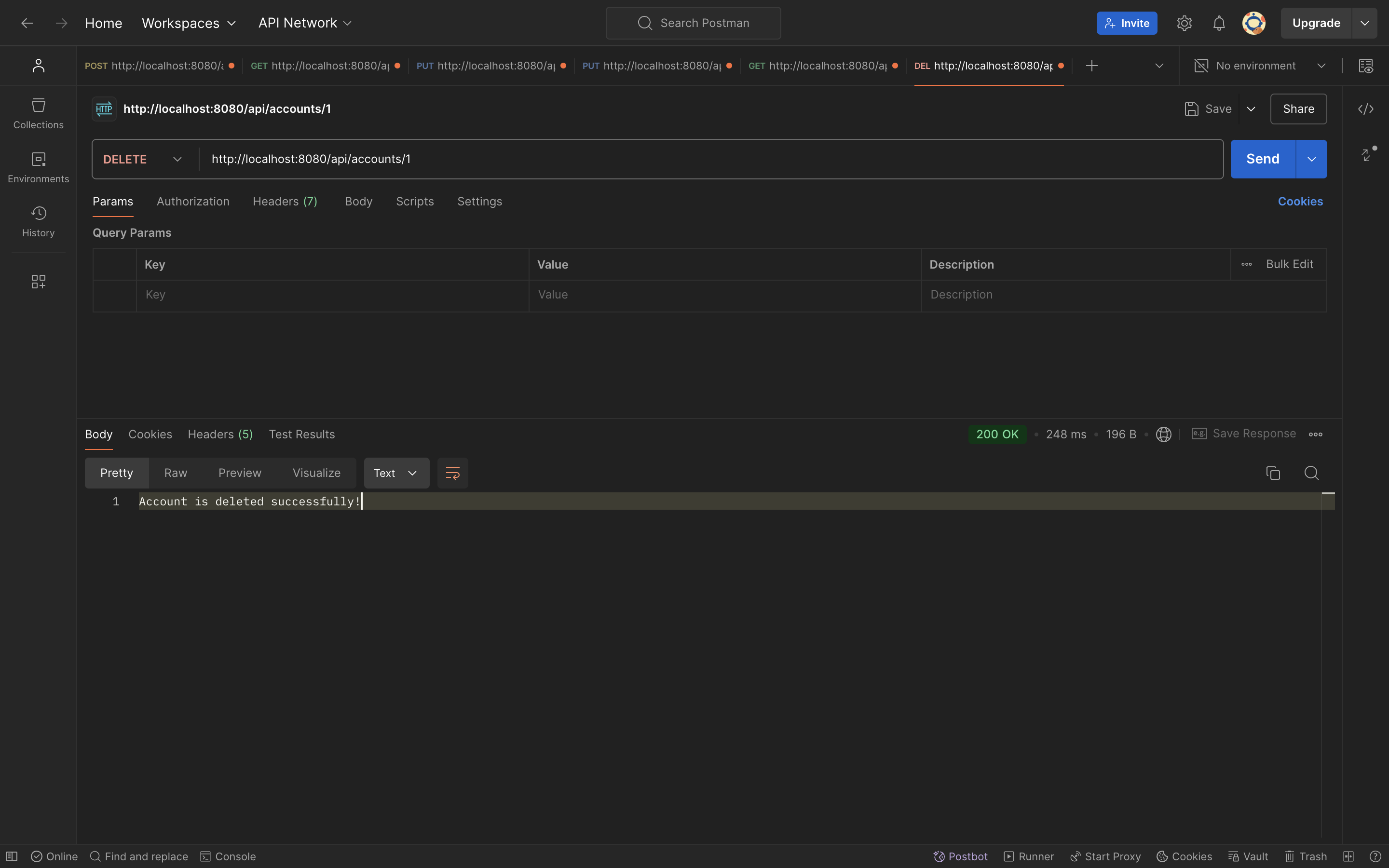The width and height of the screenshot is (1389, 868).
Task: Click the Cookies link near Send
Action: (x=1299, y=202)
